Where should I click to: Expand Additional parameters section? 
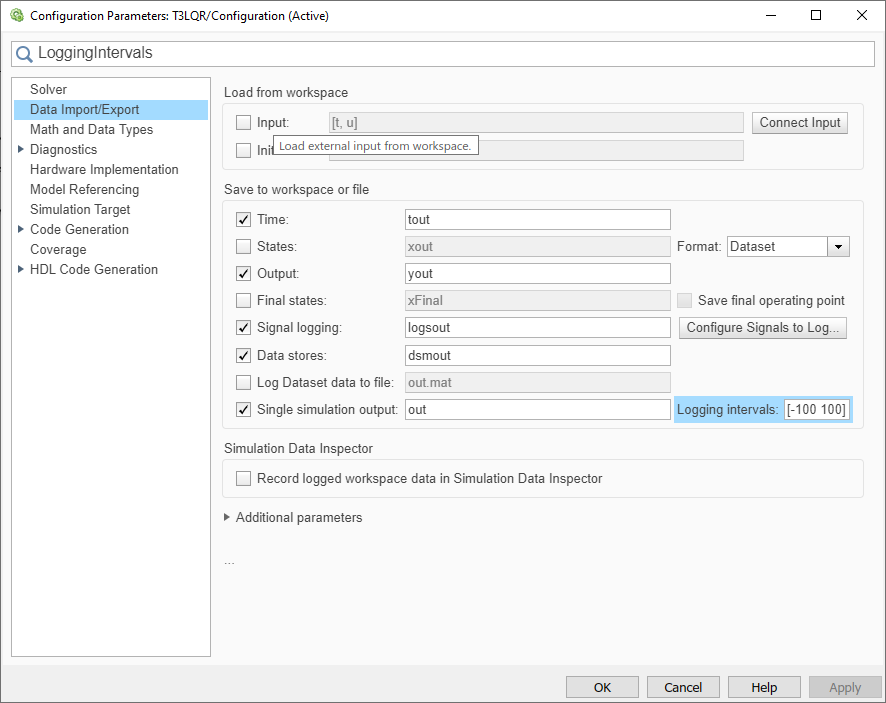pos(228,518)
